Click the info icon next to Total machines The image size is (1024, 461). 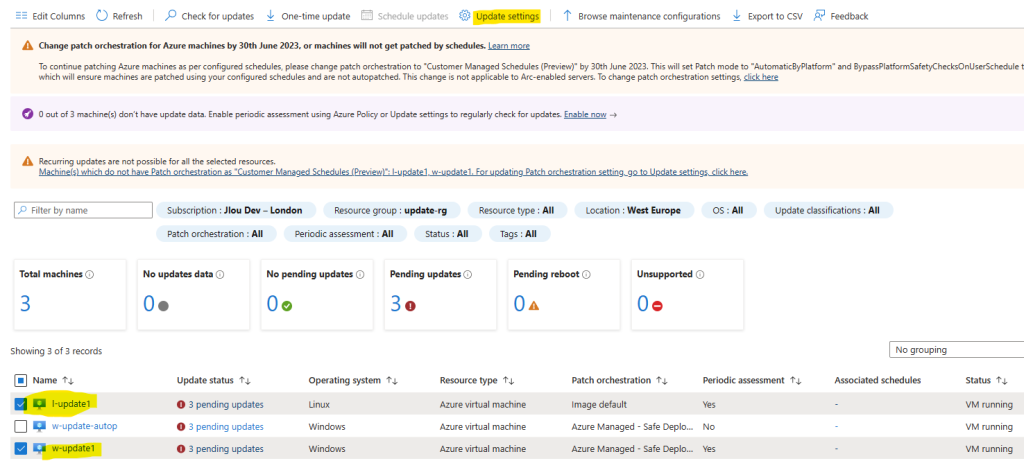[x=89, y=275]
